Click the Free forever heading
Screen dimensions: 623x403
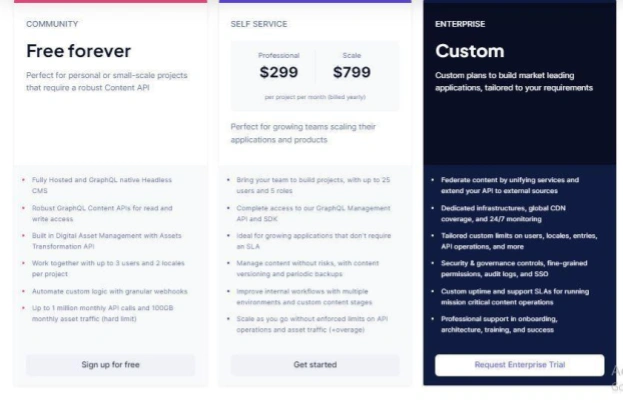(x=79, y=51)
